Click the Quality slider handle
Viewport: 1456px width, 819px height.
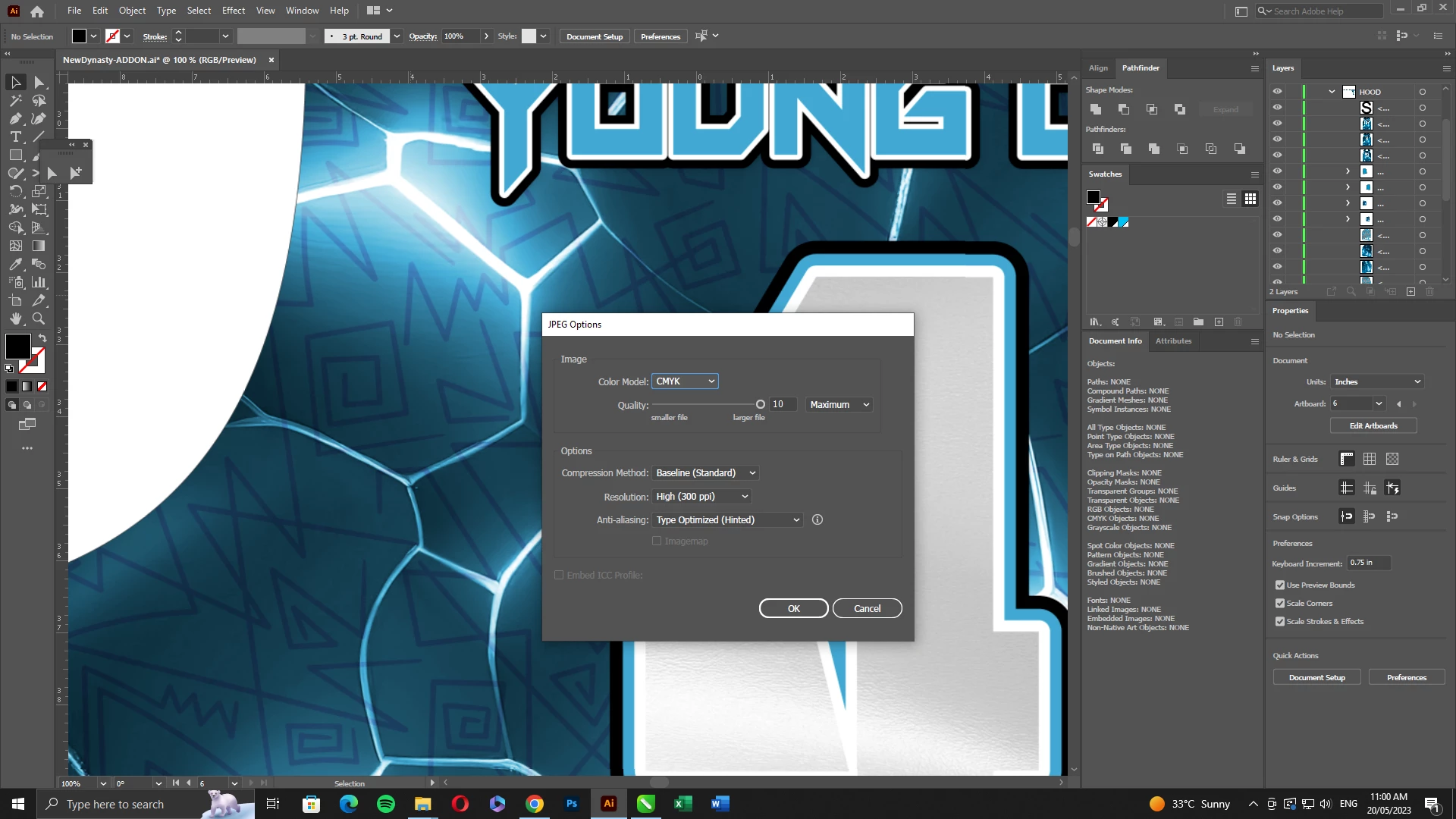[760, 404]
